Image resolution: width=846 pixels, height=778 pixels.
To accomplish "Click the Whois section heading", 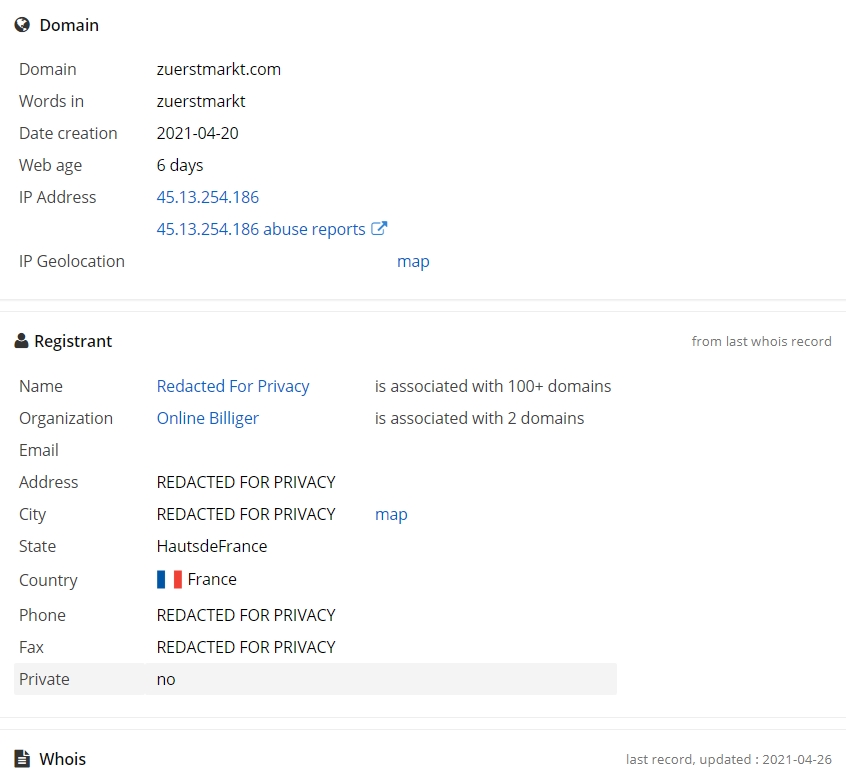I will [x=63, y=759].
